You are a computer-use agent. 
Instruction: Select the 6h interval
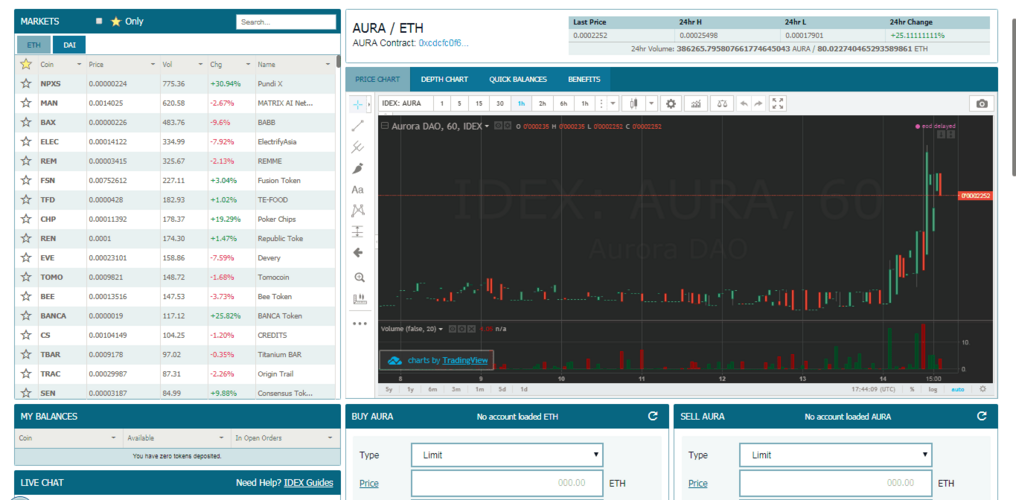click(x=564, y=104)
